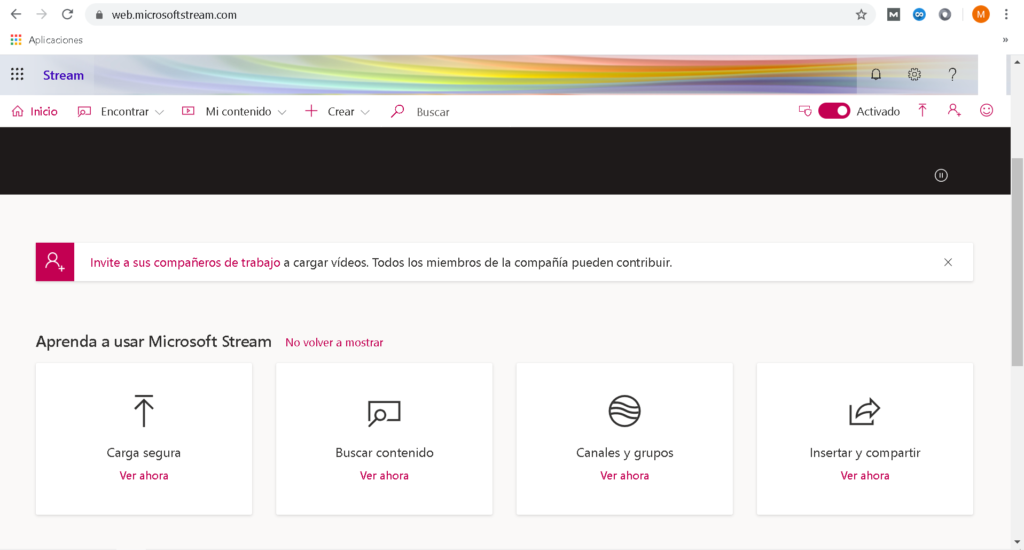Open the notifications bell
The width and height of the screenshot is (1024, 550).
click(876, 74)
